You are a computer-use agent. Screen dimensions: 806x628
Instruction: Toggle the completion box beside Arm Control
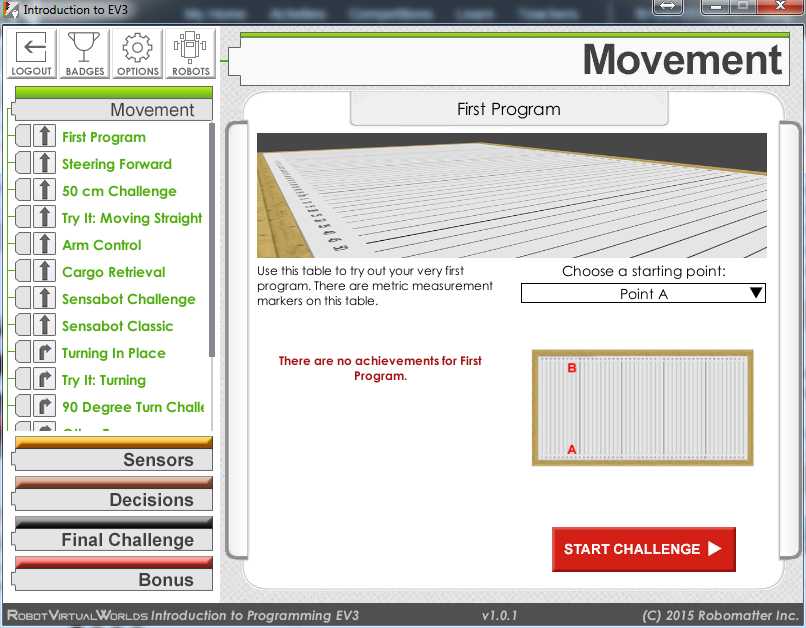point(23,245)
